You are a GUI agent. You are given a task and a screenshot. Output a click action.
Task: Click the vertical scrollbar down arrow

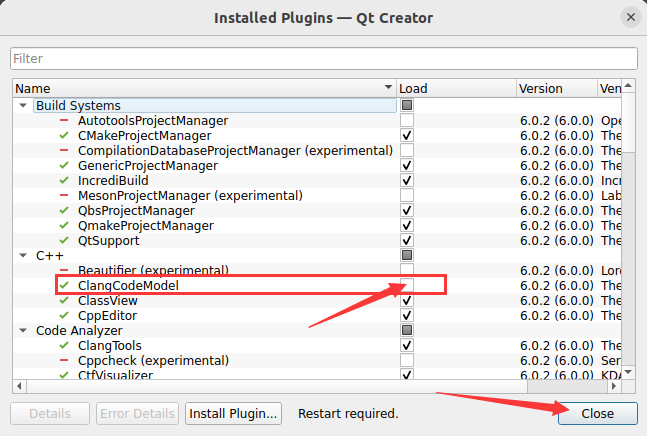[x=628, y=372]
